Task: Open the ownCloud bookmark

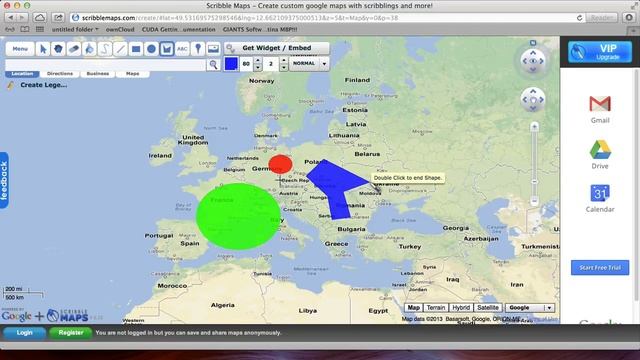Action: pyautogui.click(x=120, y=29)
